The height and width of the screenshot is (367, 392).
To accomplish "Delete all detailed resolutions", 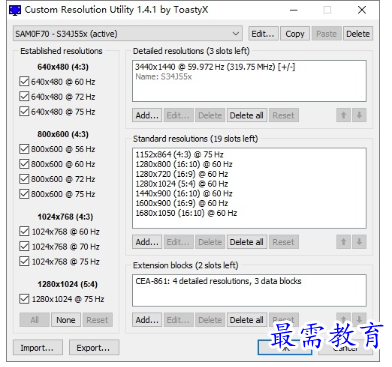I will point(247,115).
